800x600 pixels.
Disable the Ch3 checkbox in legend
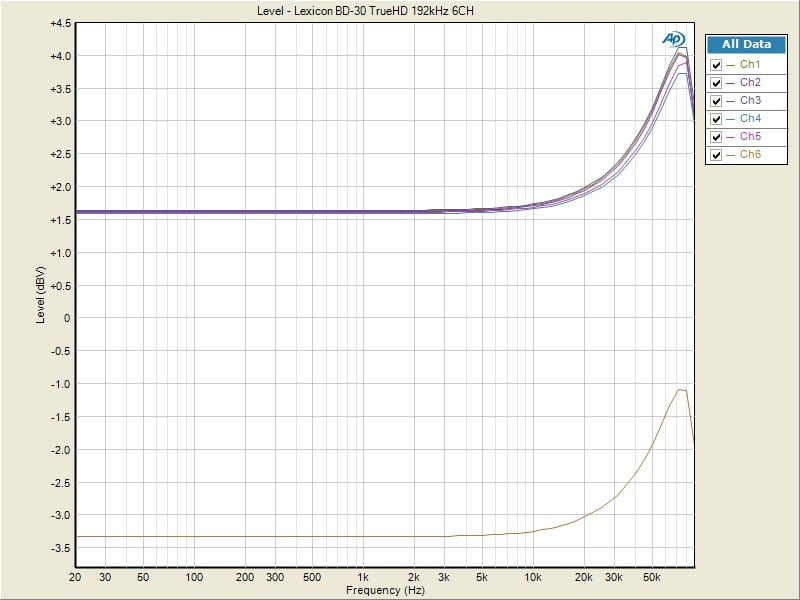coord(716,101)
